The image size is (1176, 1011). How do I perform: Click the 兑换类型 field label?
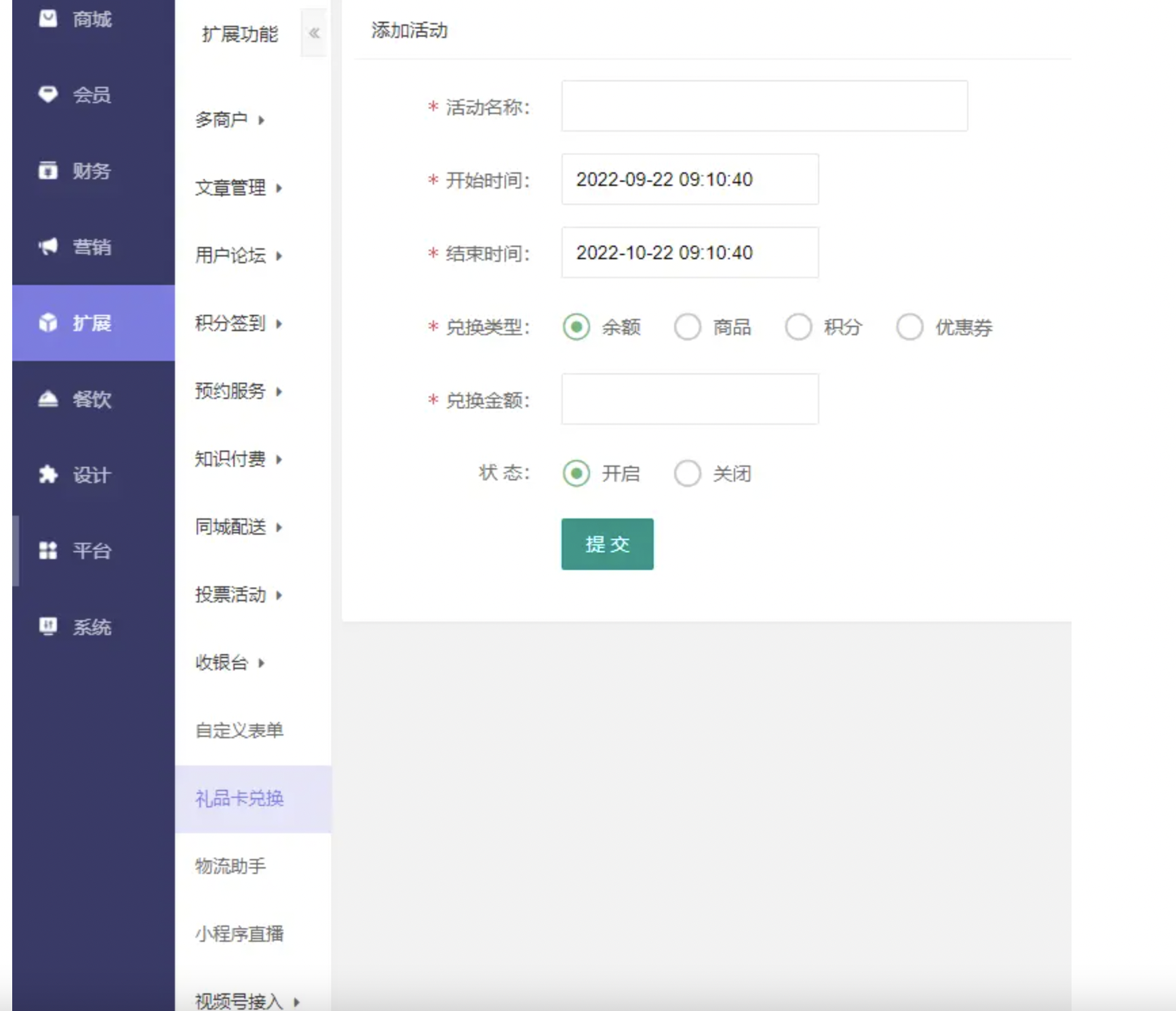coord(487,327)
